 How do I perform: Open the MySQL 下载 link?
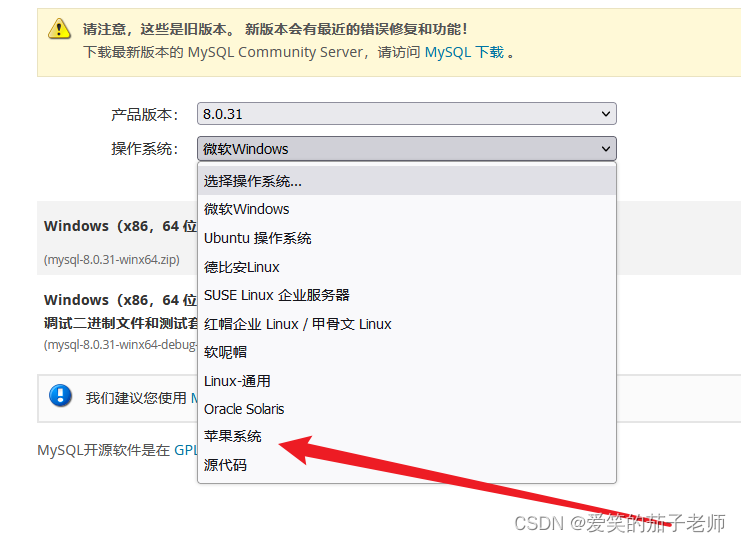[464, 52]
